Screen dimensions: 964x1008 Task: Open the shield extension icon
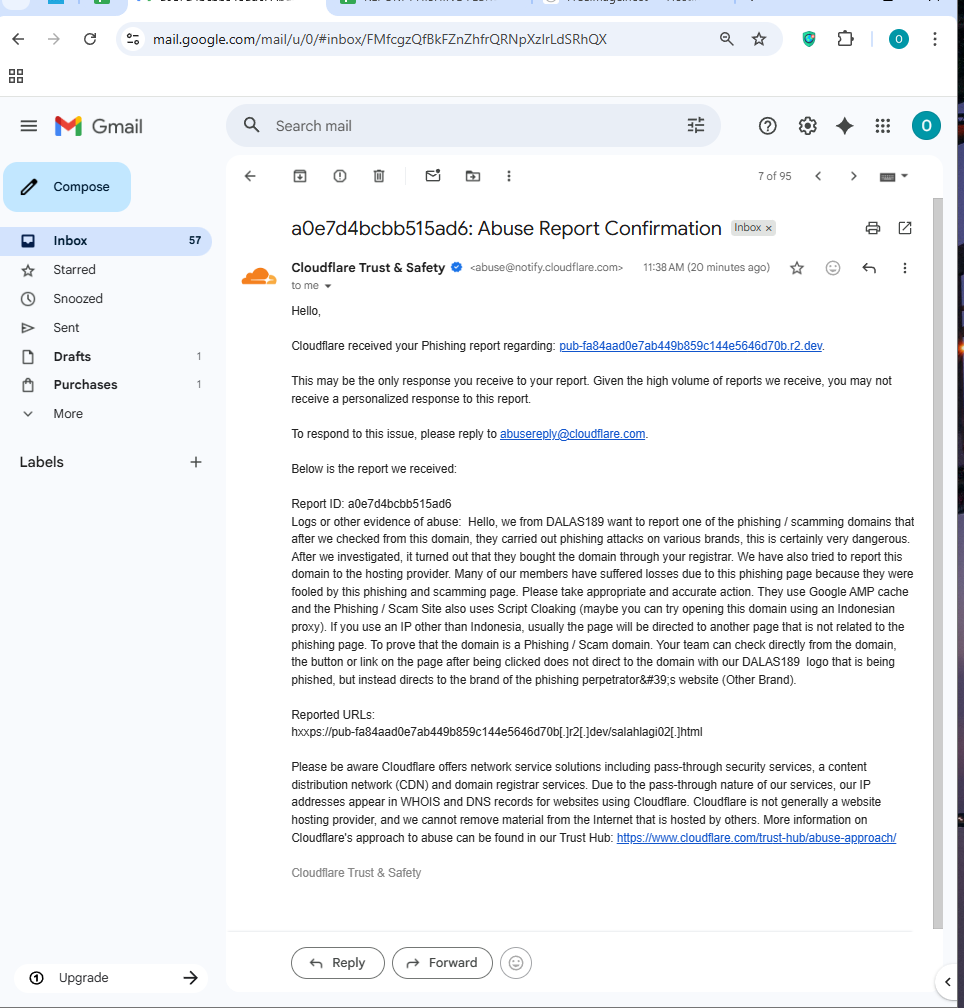[x=809, y=39]
